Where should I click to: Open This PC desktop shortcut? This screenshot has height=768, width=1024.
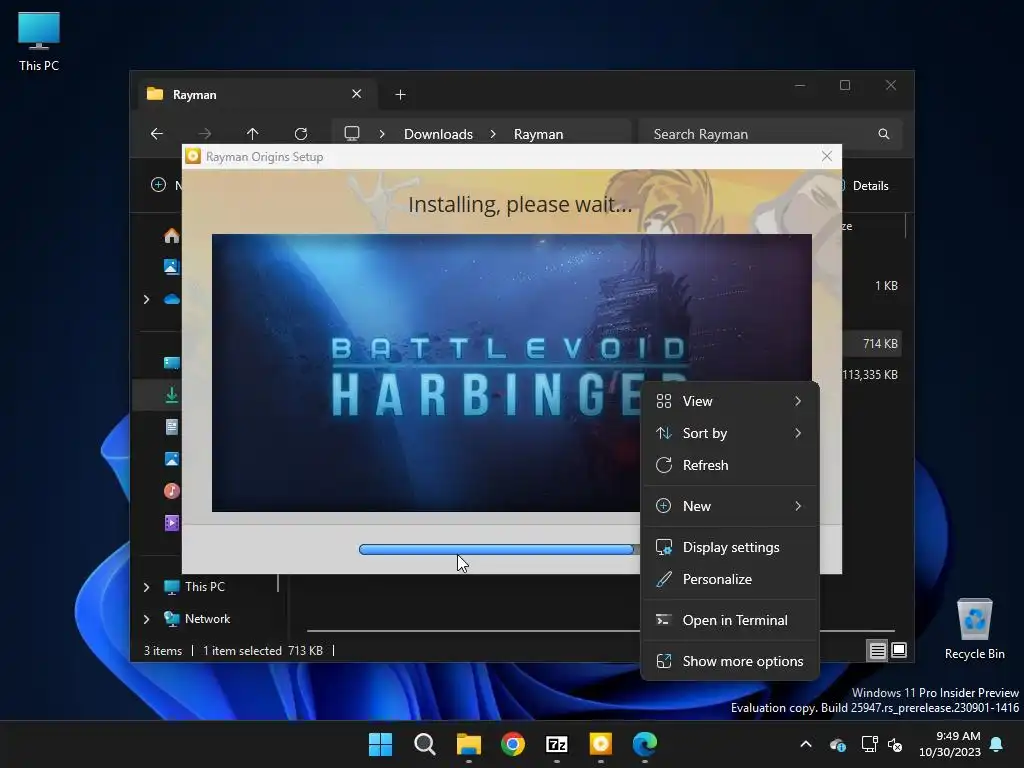[39, 41]
